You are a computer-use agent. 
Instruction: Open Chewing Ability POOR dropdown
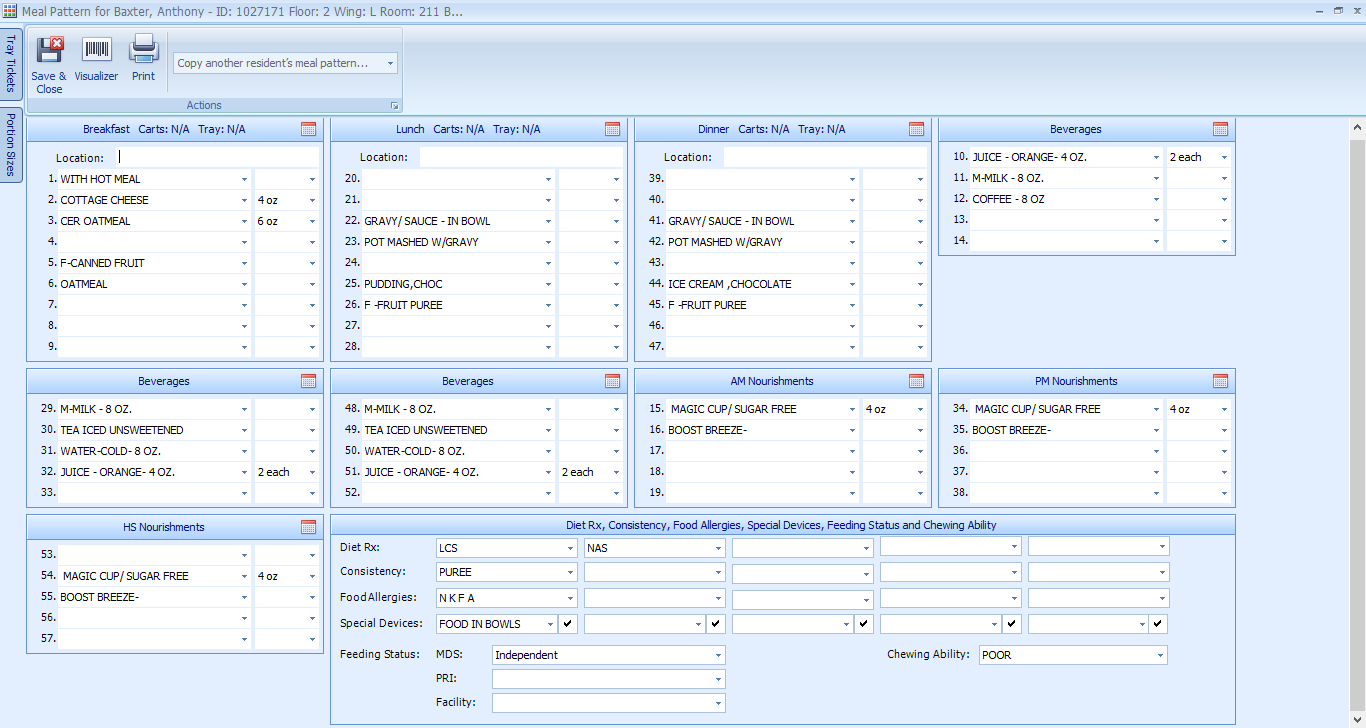point(1160,655)
